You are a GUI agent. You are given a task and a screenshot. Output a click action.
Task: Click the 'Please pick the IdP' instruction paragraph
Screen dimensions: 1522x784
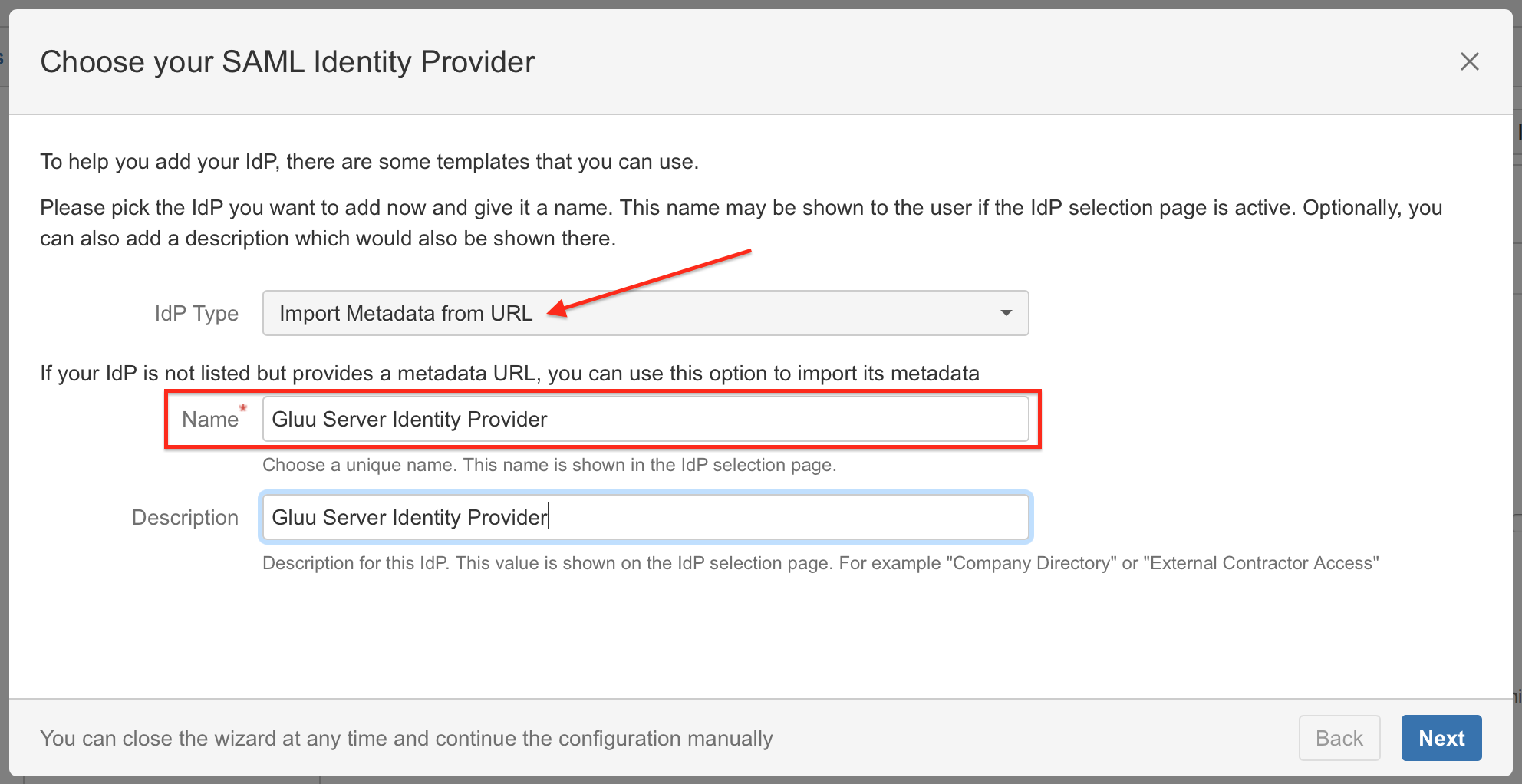(741, 222)
